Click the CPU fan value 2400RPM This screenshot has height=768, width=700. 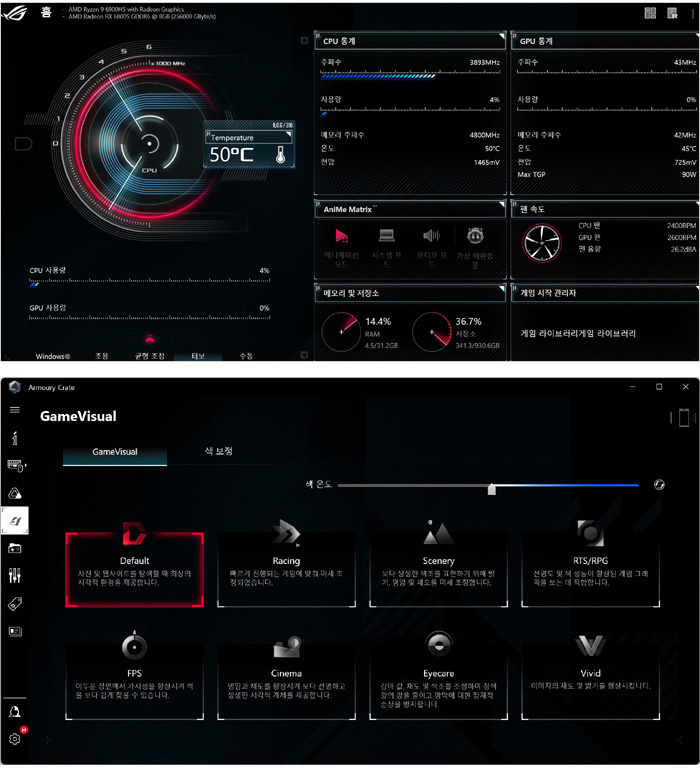681,226
